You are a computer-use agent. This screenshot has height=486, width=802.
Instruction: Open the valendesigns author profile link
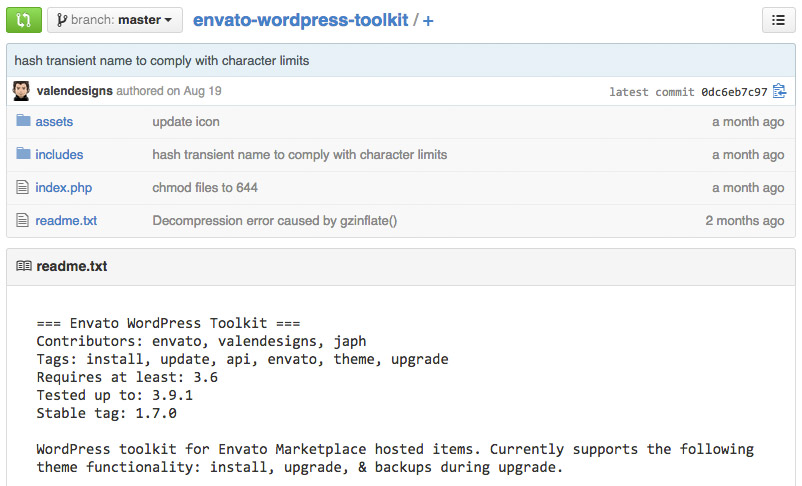click(x=75, y=91)
